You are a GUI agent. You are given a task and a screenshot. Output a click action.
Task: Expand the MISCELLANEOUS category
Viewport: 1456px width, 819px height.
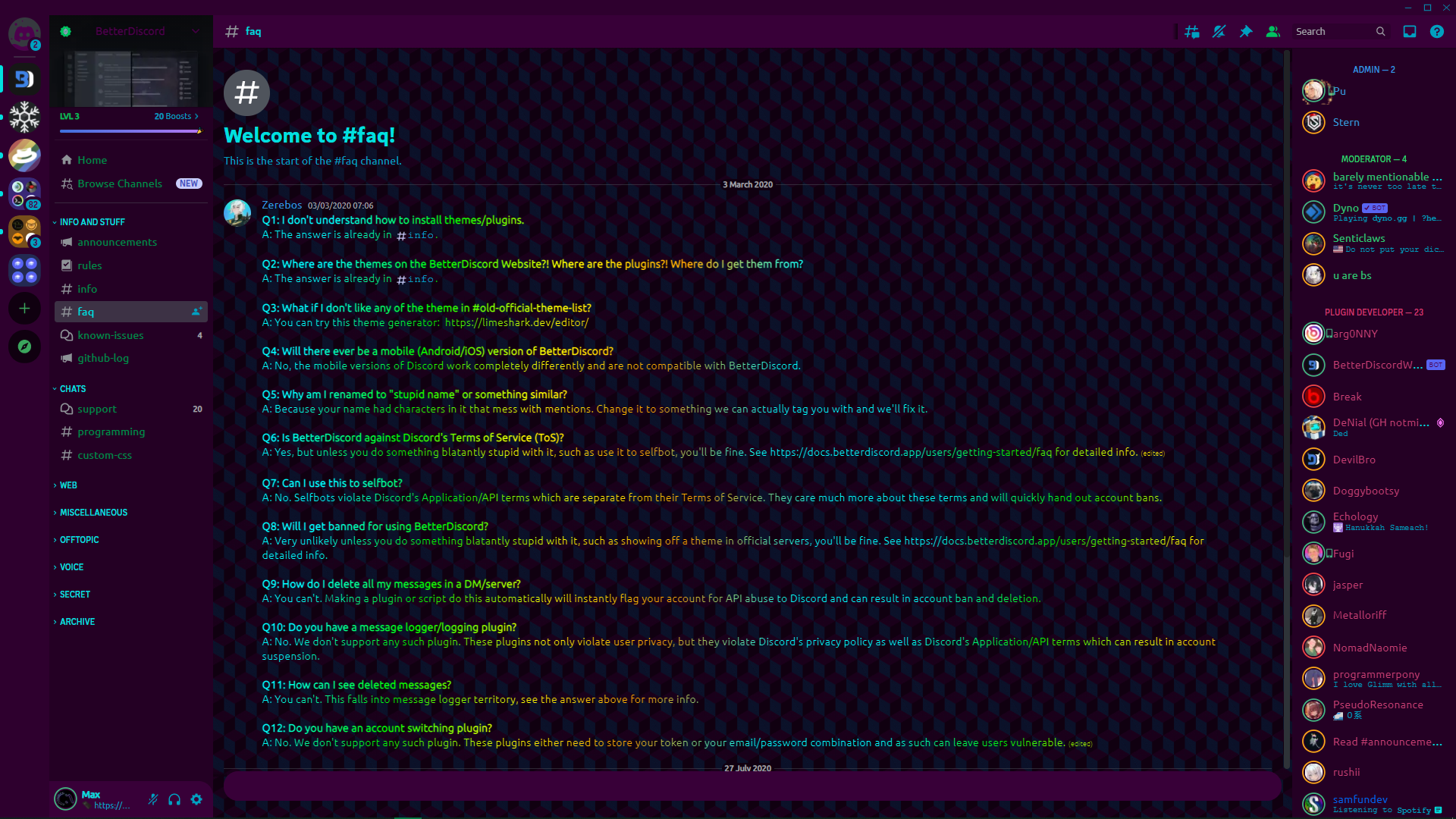93,513
